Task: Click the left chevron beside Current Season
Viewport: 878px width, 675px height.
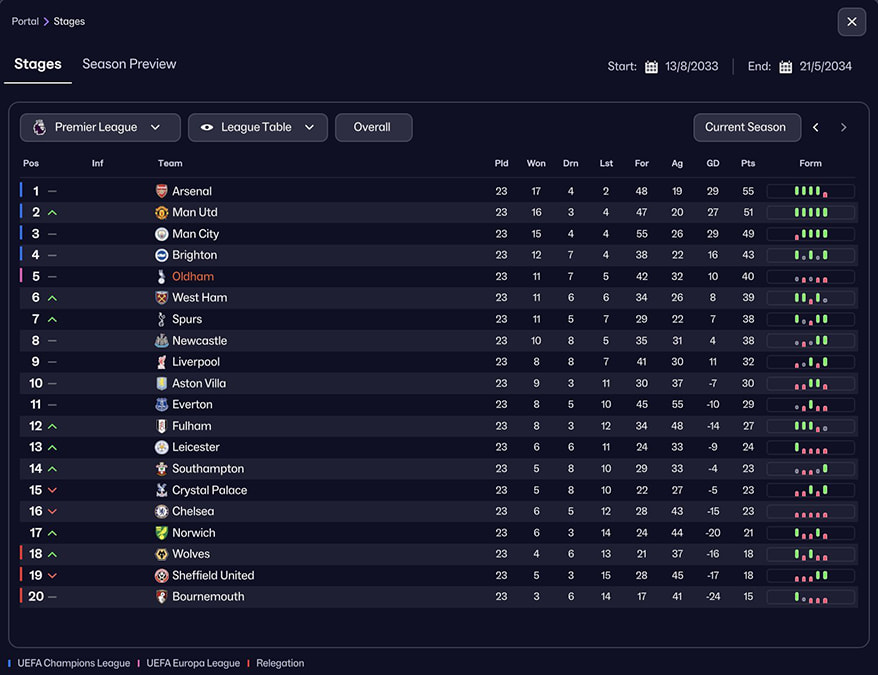Action: pos(816,127)
